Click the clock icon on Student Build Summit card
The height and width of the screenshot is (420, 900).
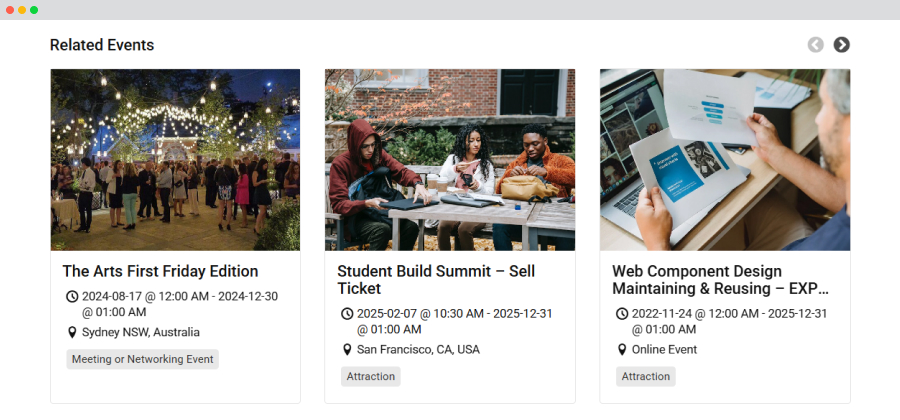pos(347,314)
